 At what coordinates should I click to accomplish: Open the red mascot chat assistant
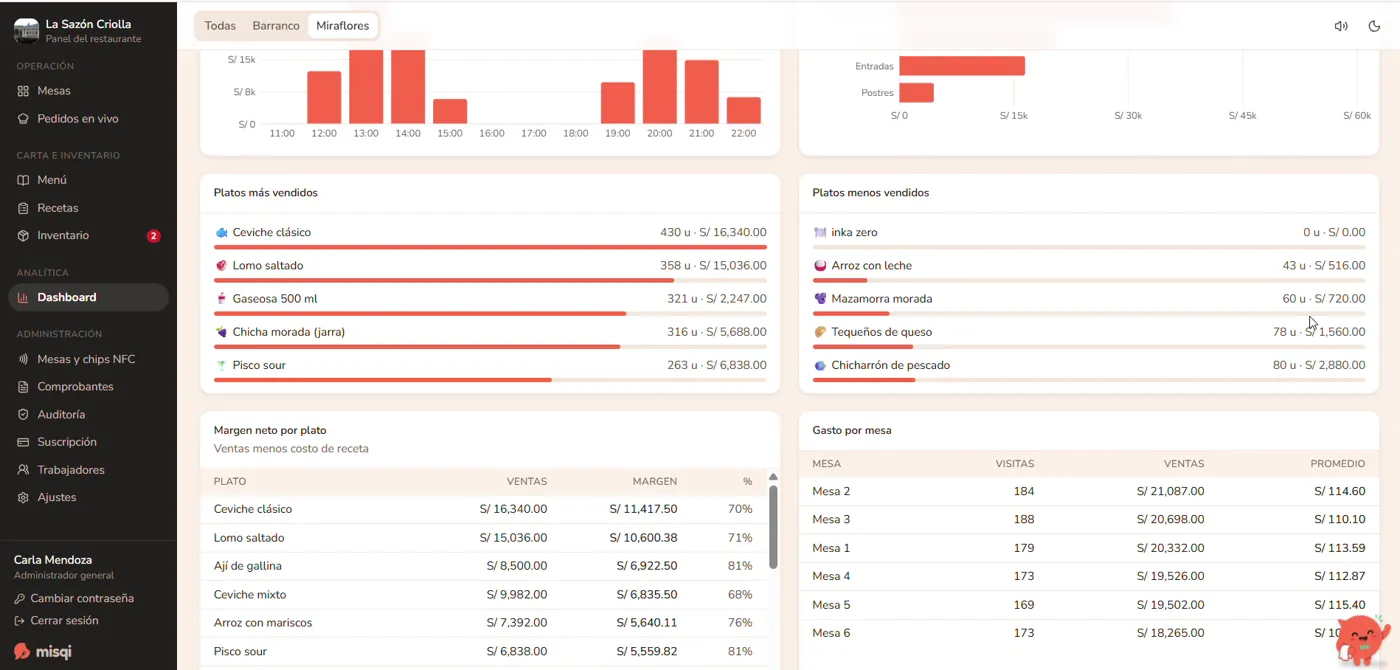[1361, 638]
